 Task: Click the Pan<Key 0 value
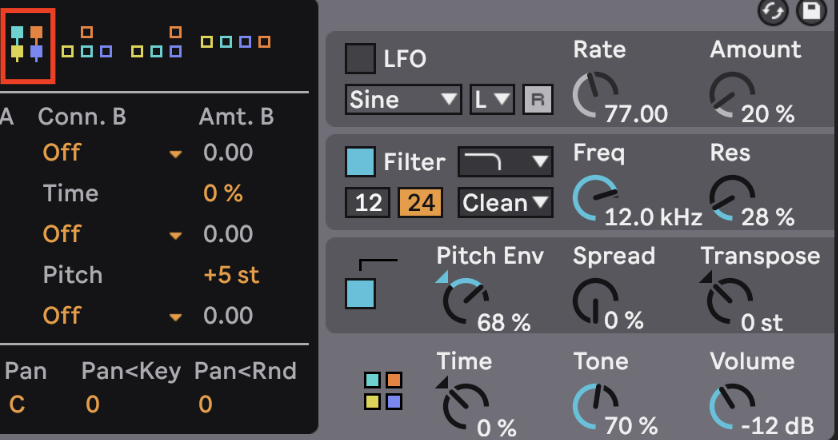point(92,405)
